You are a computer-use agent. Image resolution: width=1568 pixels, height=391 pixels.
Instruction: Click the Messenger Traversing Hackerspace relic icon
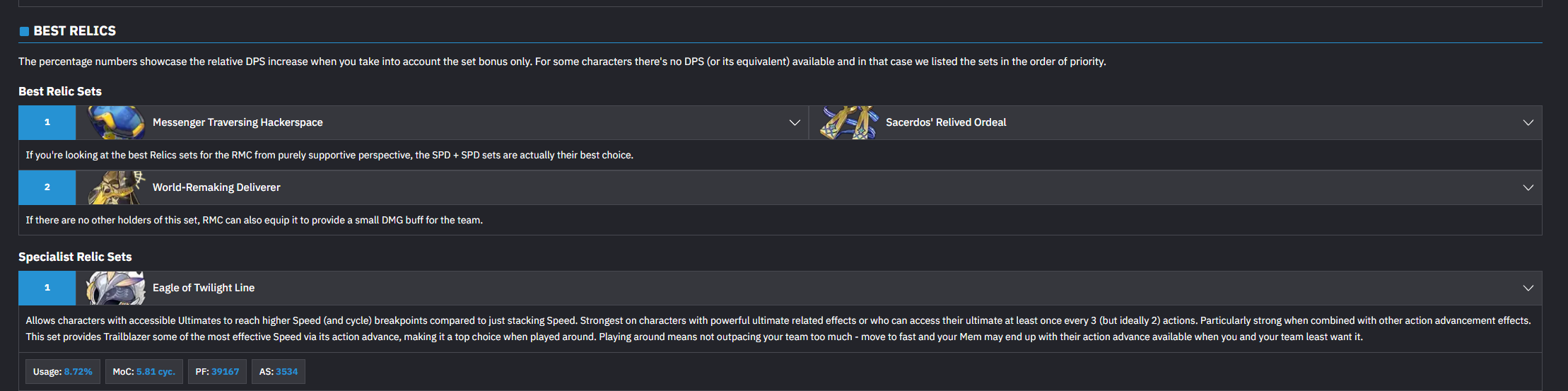(x=116, y=122)
